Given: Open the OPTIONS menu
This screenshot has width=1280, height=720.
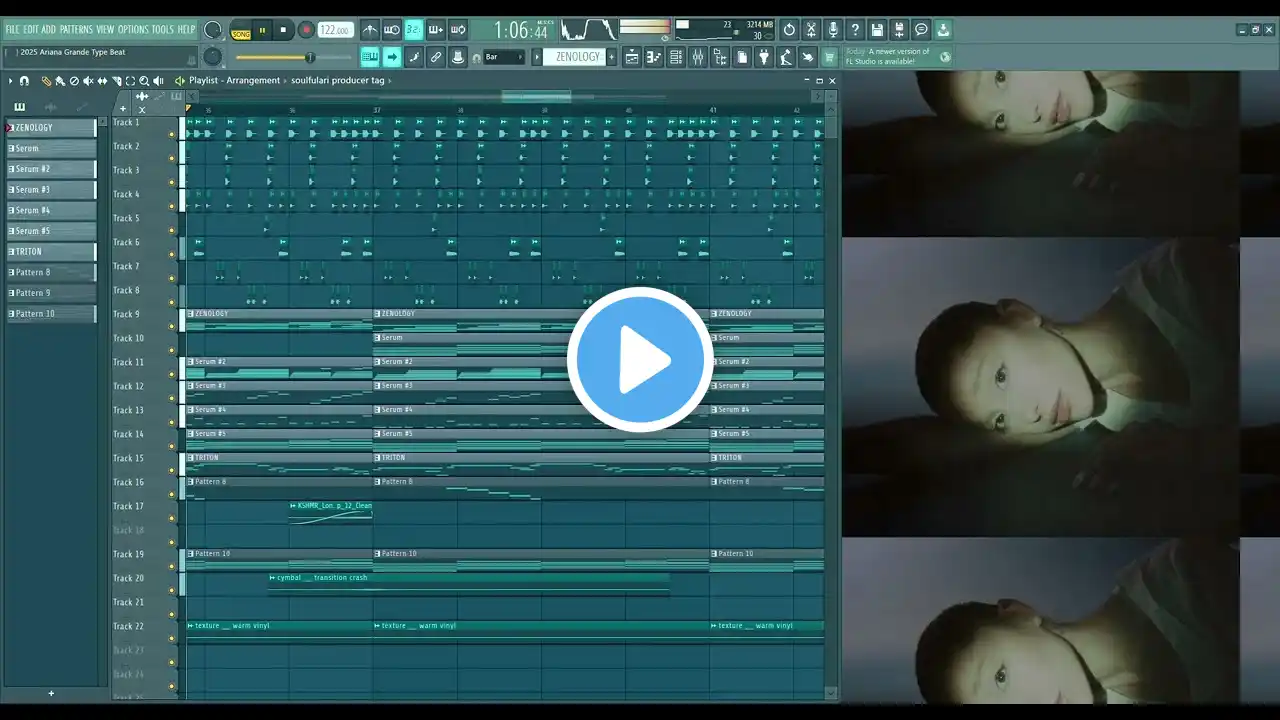Looking at the screenshot, I should coord(133,30).
